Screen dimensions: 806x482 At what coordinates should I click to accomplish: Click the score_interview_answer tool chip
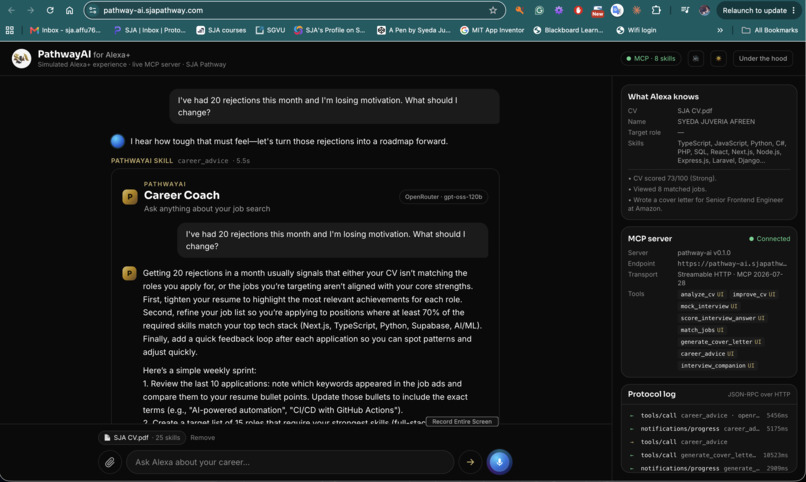pos(722,318)
